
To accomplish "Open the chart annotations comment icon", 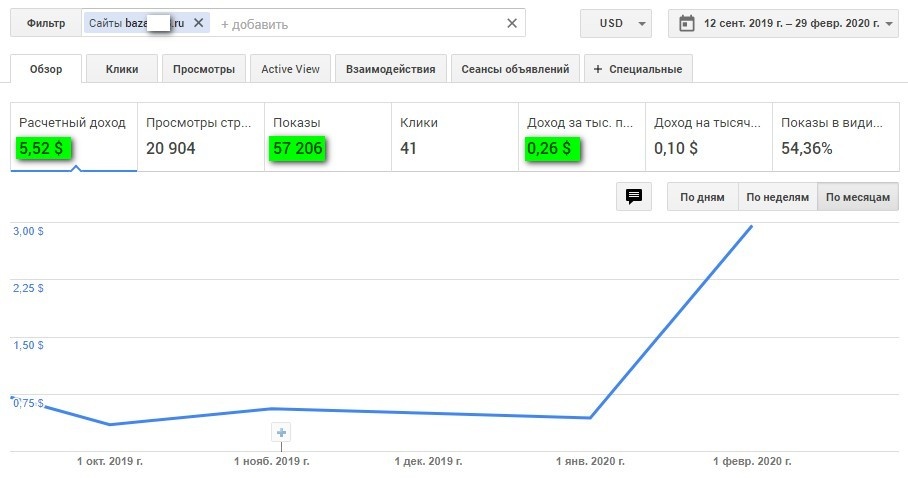I will coord(634,196).
